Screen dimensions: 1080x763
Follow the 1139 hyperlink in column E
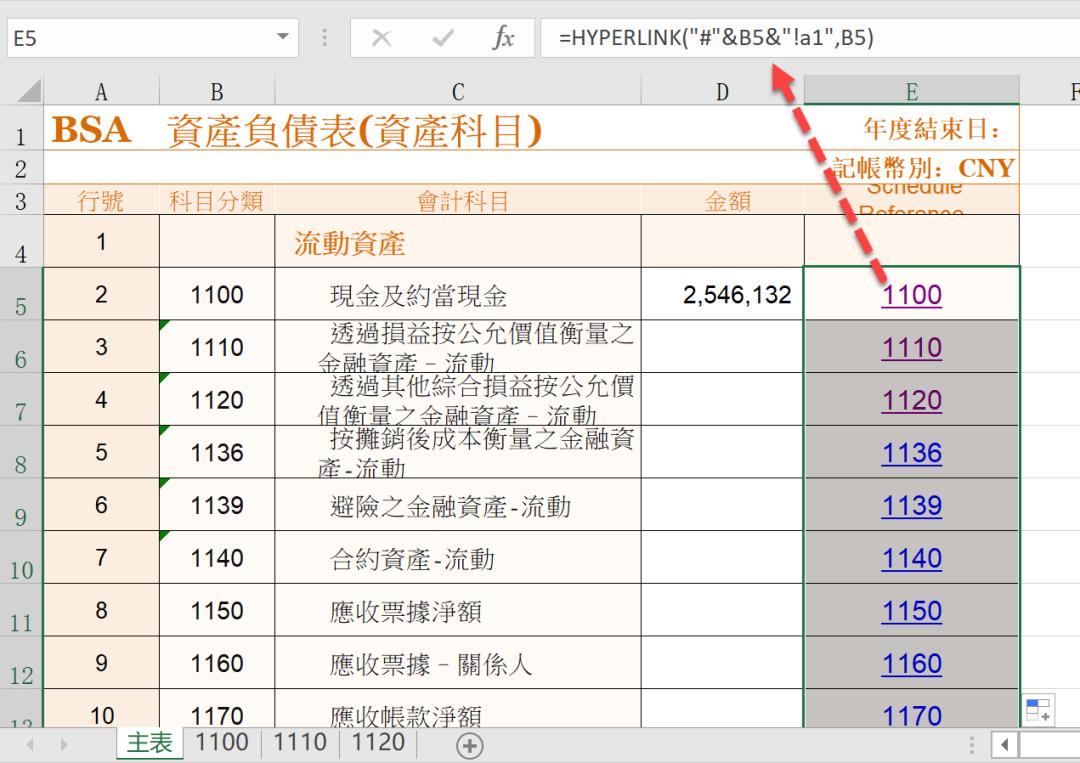tap(911, 506)
